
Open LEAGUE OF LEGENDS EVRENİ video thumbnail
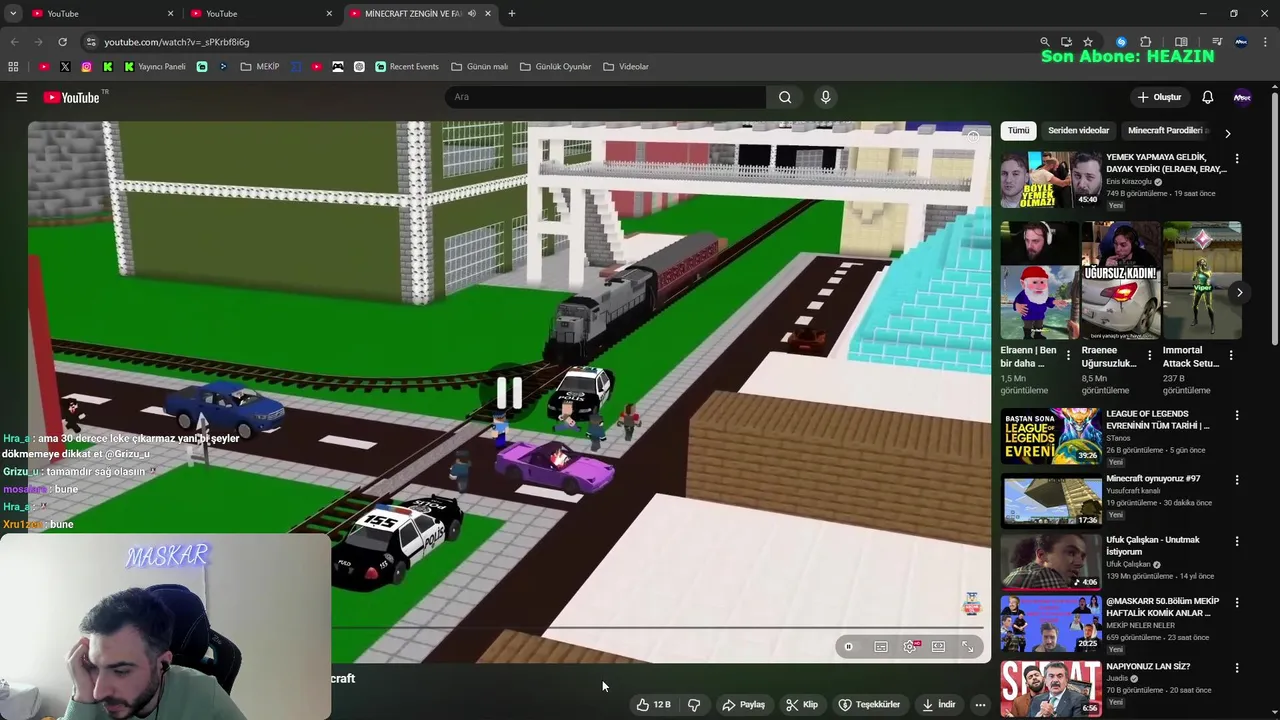tap(1051, 436)
